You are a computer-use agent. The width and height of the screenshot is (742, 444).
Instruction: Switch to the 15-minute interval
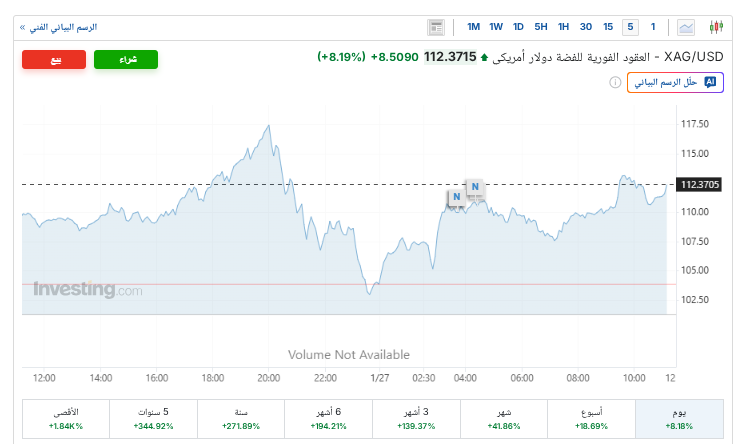(x=608, y=27)
